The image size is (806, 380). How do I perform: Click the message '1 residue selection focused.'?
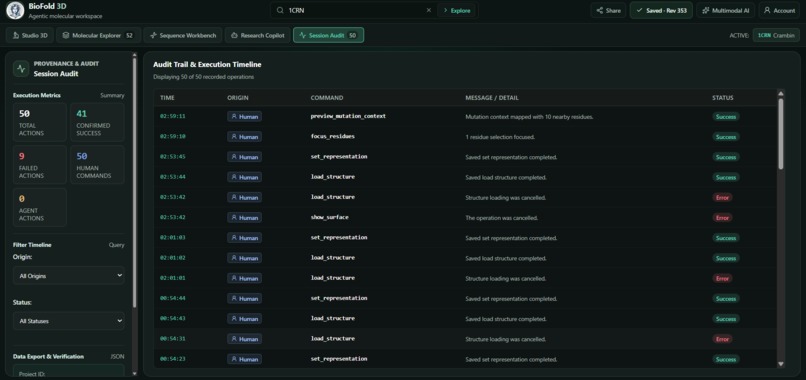pos(500,137)
